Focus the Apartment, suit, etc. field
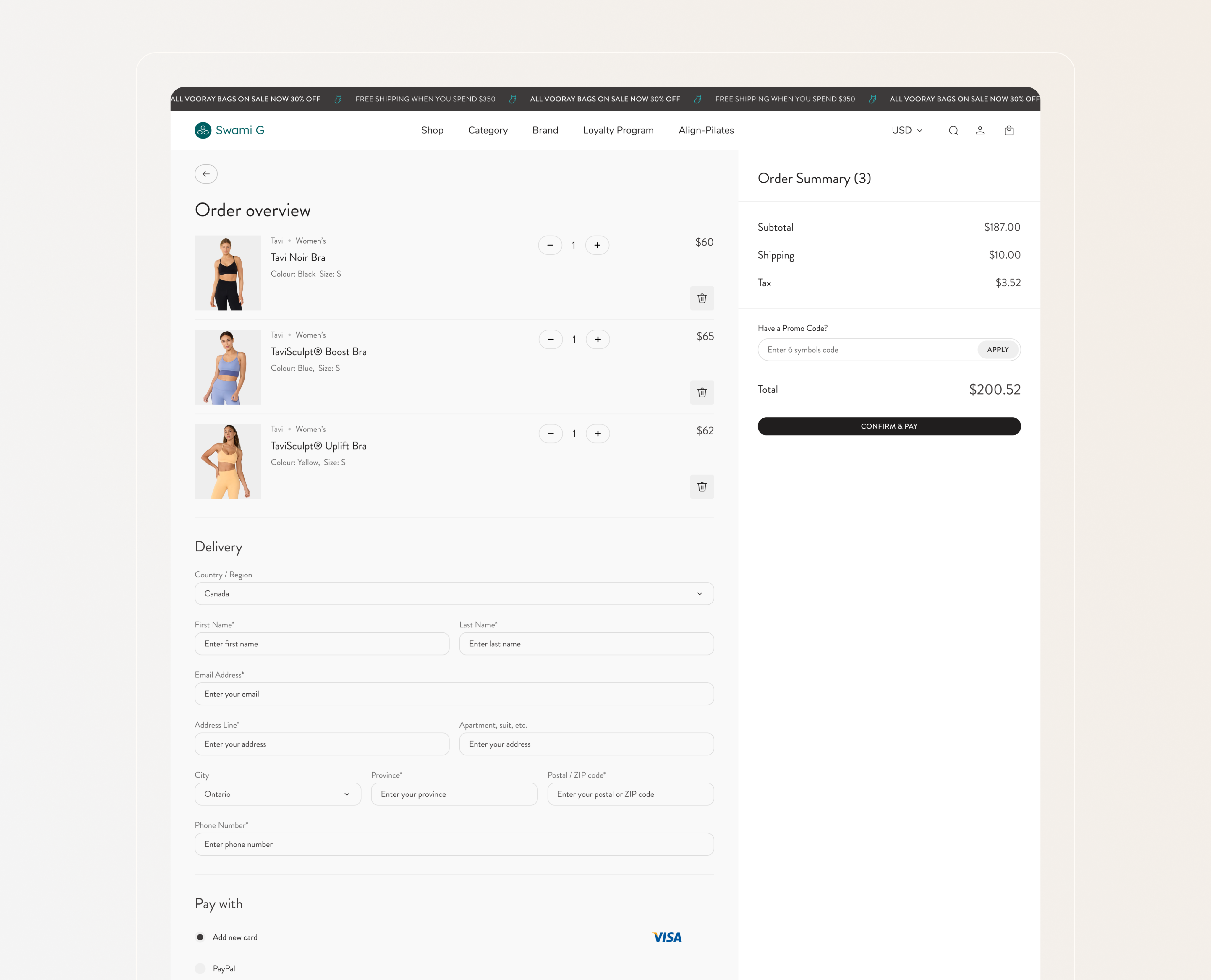The height and width of the screenshot is (980, 1211). click(586, 744)
